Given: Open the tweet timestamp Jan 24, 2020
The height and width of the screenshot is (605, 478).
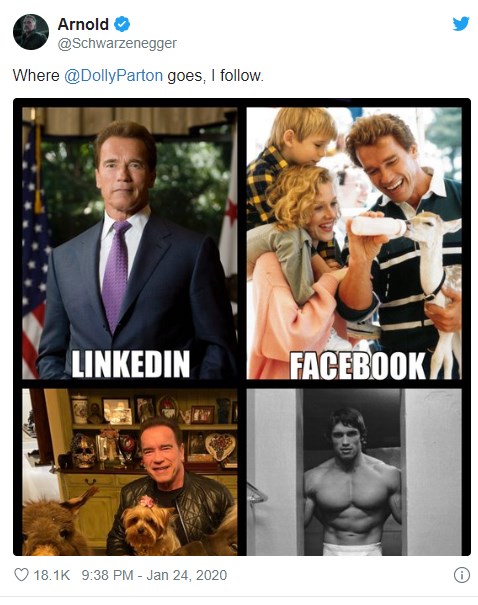Looking at the screenshot, I should coord(154,575).
